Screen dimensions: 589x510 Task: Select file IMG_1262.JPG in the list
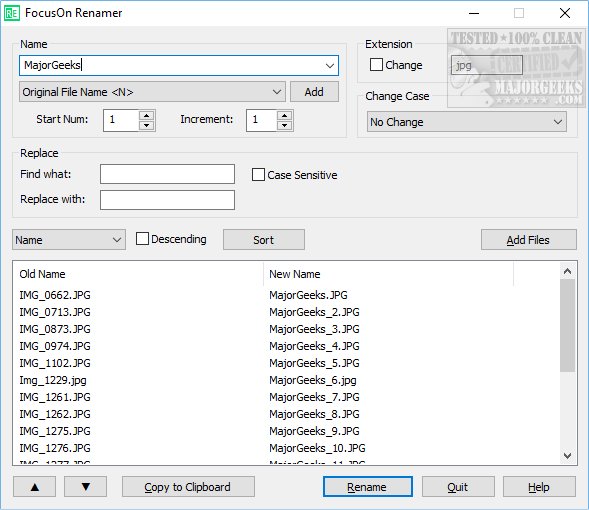(55, 414)
